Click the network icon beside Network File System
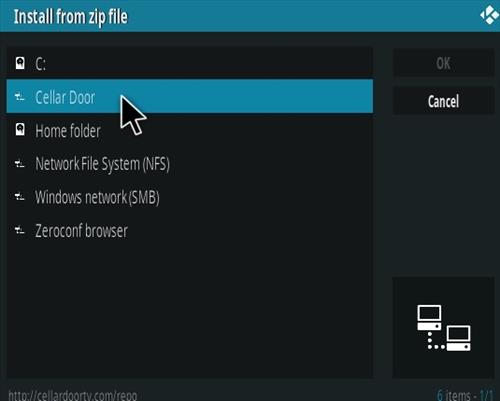500x401 pixels. point(20,164)
